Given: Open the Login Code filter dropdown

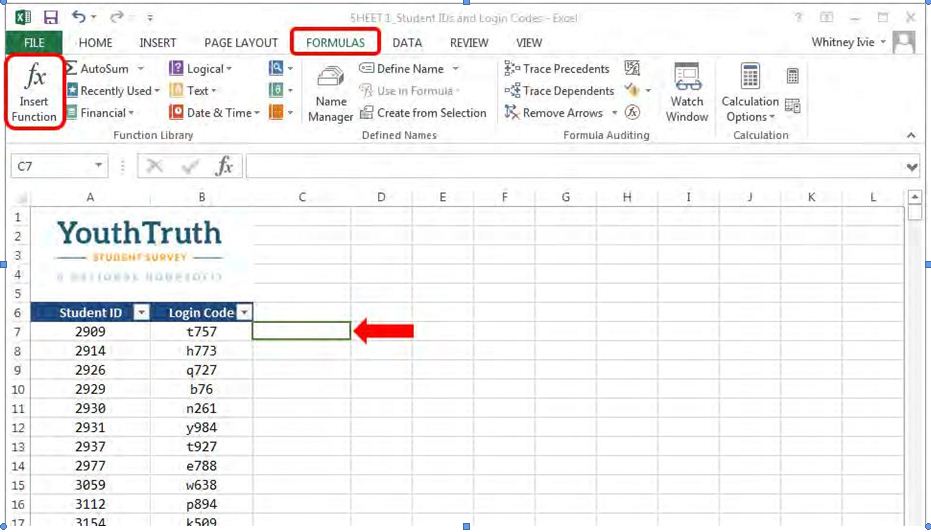Looking at the screenshot, I should (244, 313).
